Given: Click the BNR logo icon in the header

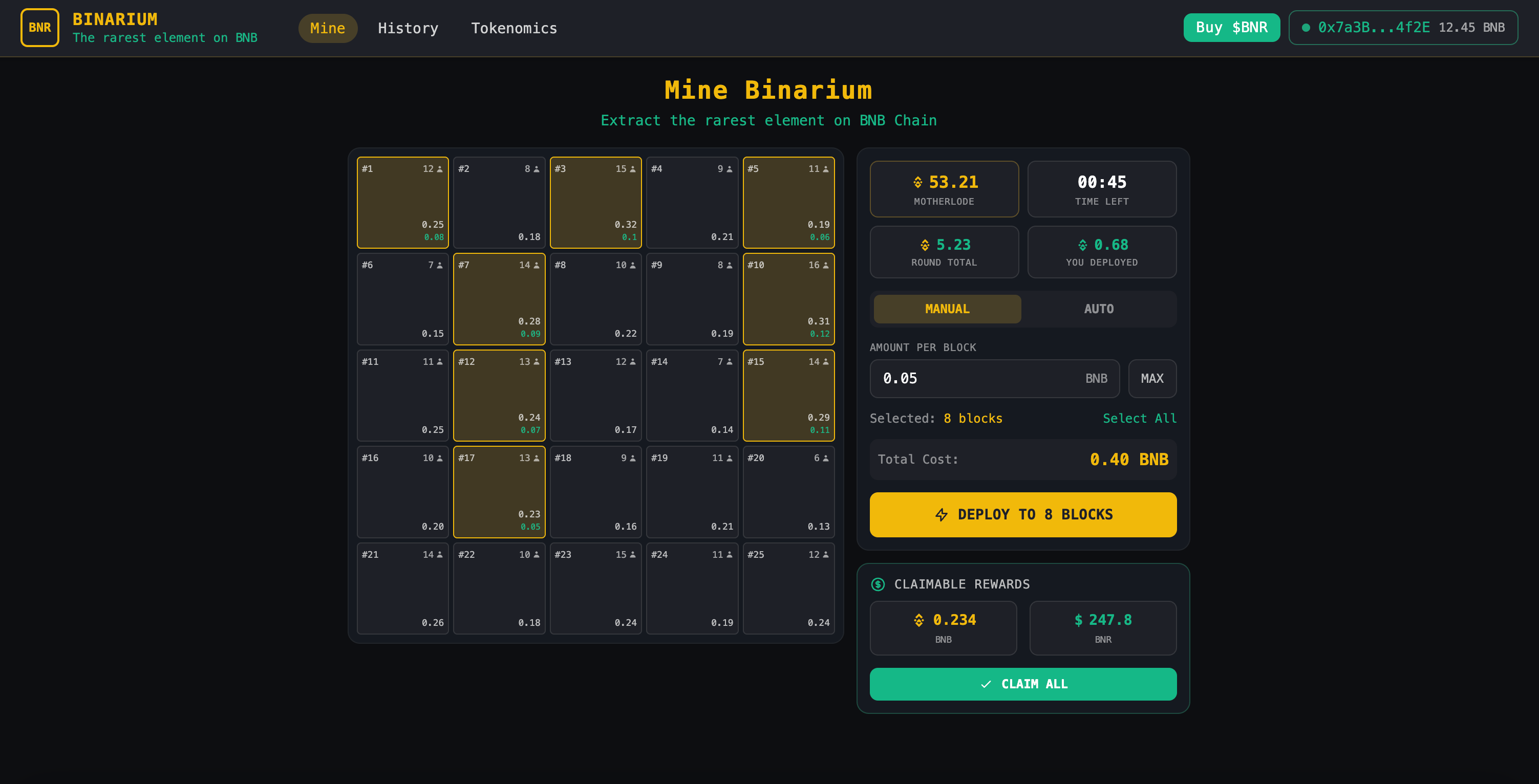Looking at the screenshot, I should coord(39,28).
